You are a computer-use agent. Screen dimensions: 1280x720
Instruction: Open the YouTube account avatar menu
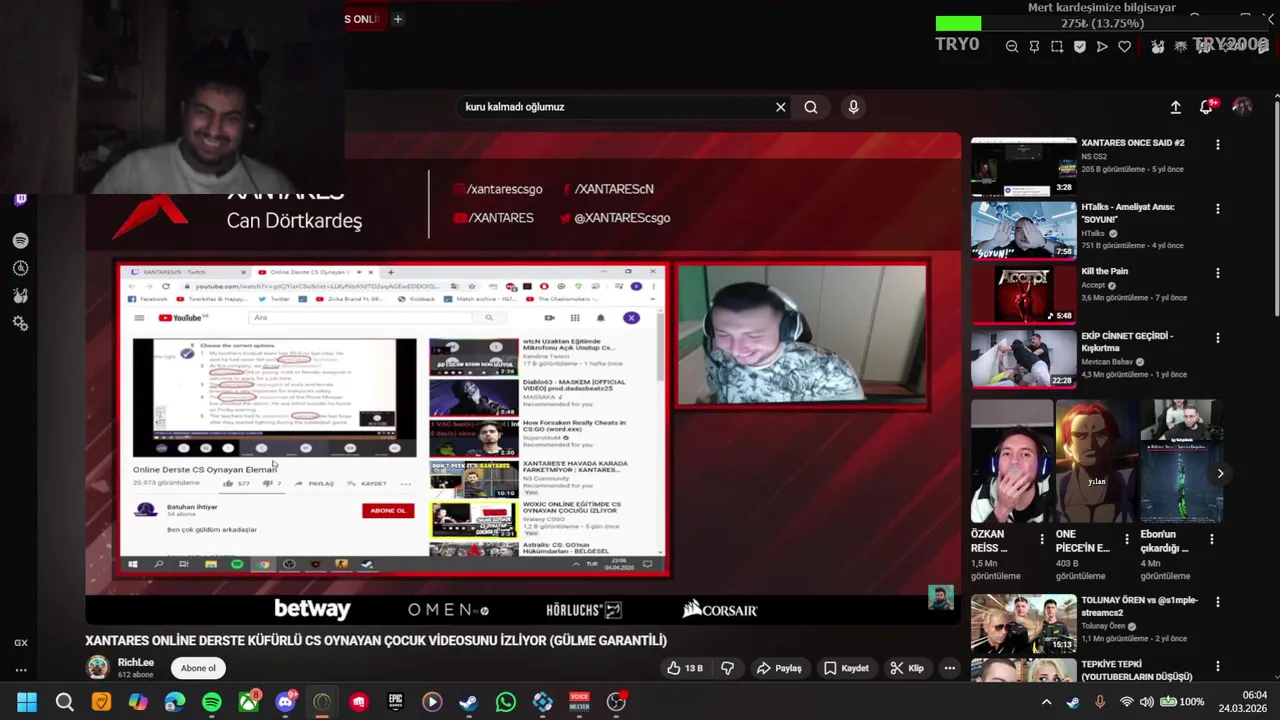[x=1242, y=106]
